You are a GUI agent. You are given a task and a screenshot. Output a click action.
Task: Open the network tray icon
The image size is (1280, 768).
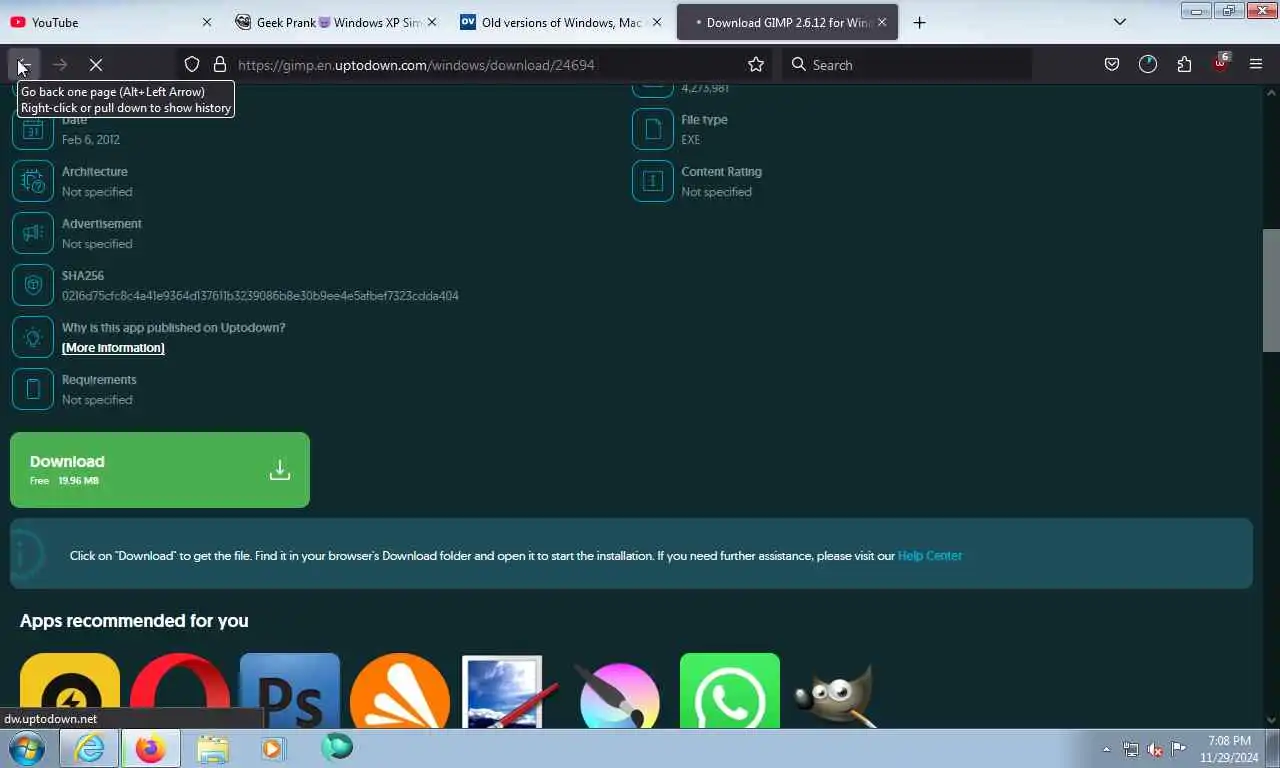tap(1130, 749)
